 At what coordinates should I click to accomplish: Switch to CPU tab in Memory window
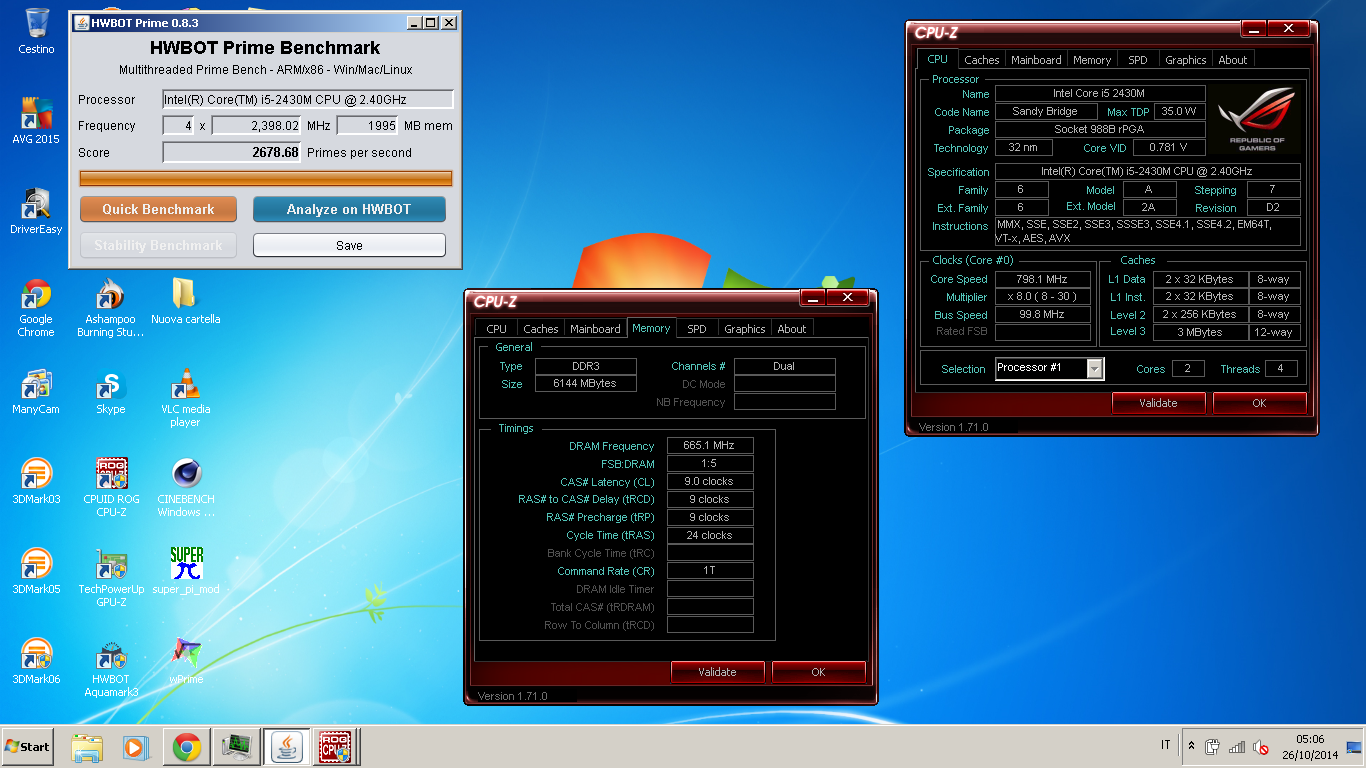click(x=496, y=329)
